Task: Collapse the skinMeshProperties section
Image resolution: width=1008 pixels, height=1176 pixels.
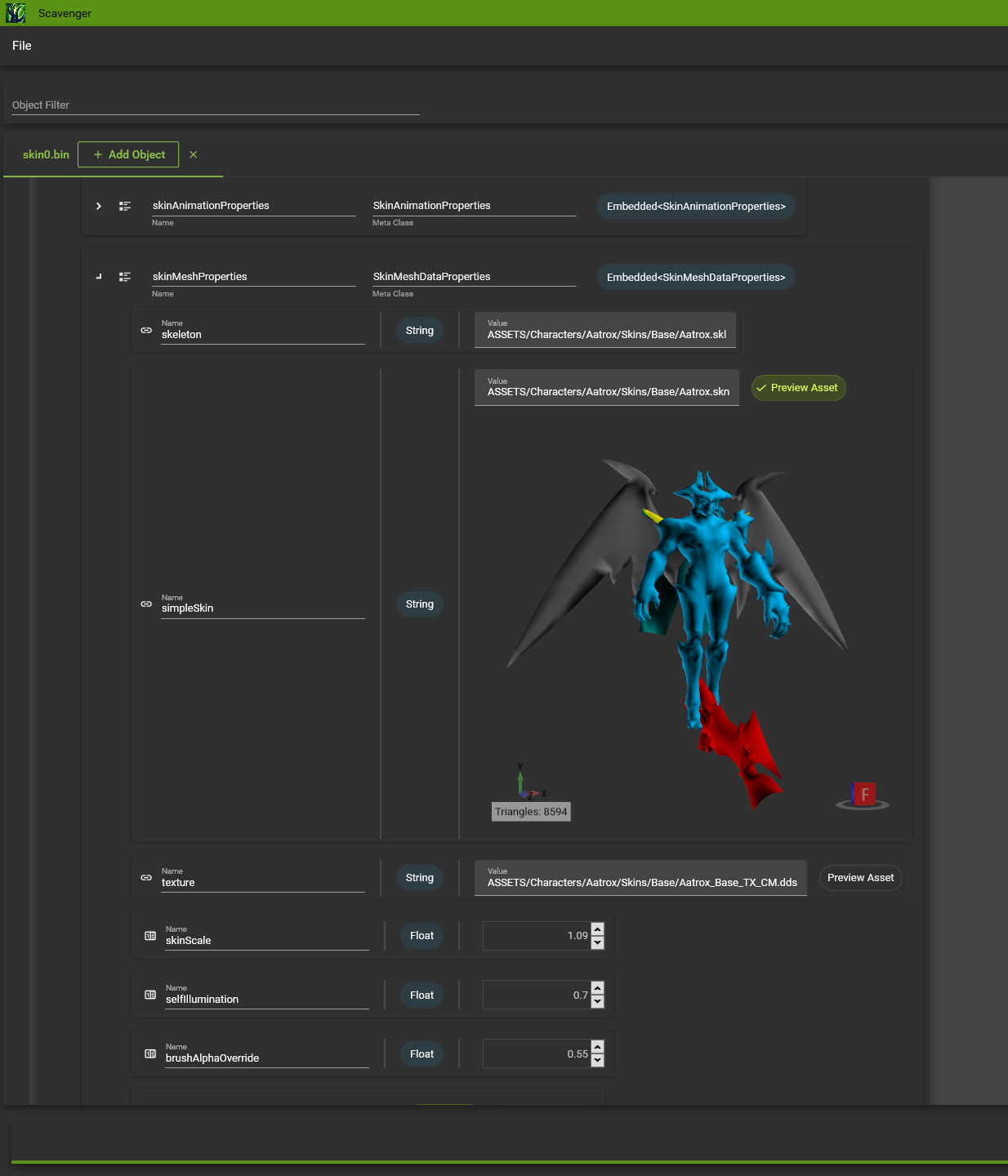Action: click(98, 276)
